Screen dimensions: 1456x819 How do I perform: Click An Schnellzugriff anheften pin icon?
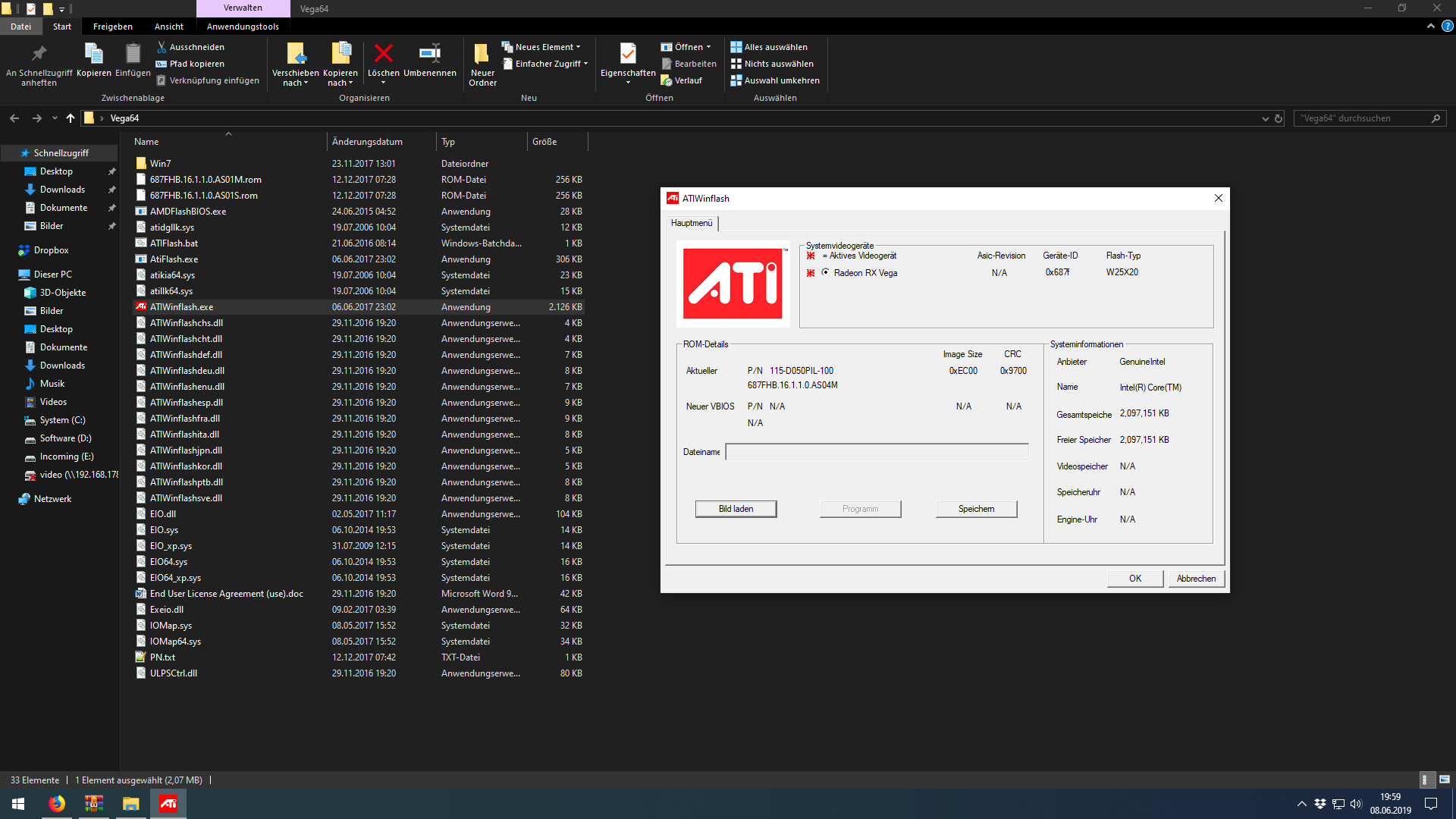click(x=39, y=54)
